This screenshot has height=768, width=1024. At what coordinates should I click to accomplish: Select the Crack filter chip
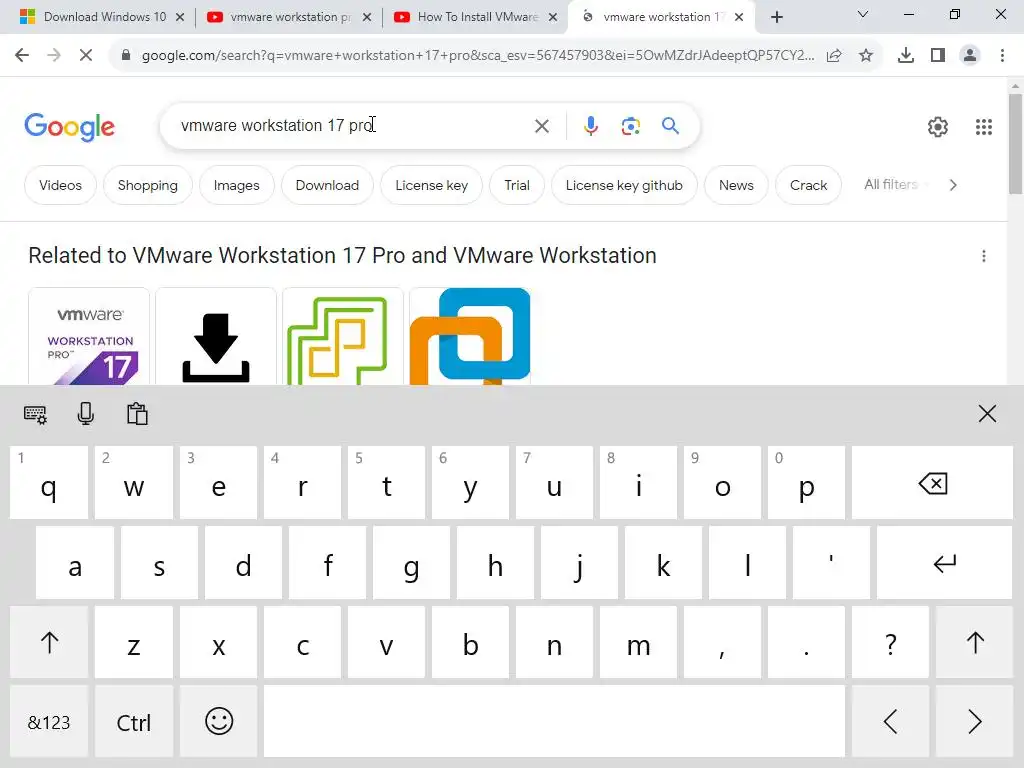pos(808,185)
